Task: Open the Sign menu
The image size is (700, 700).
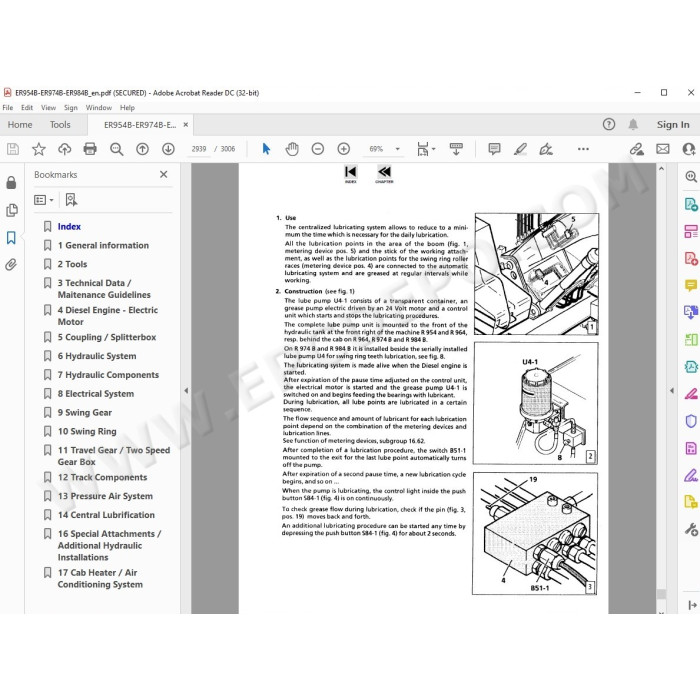Action: pos(71,108)
